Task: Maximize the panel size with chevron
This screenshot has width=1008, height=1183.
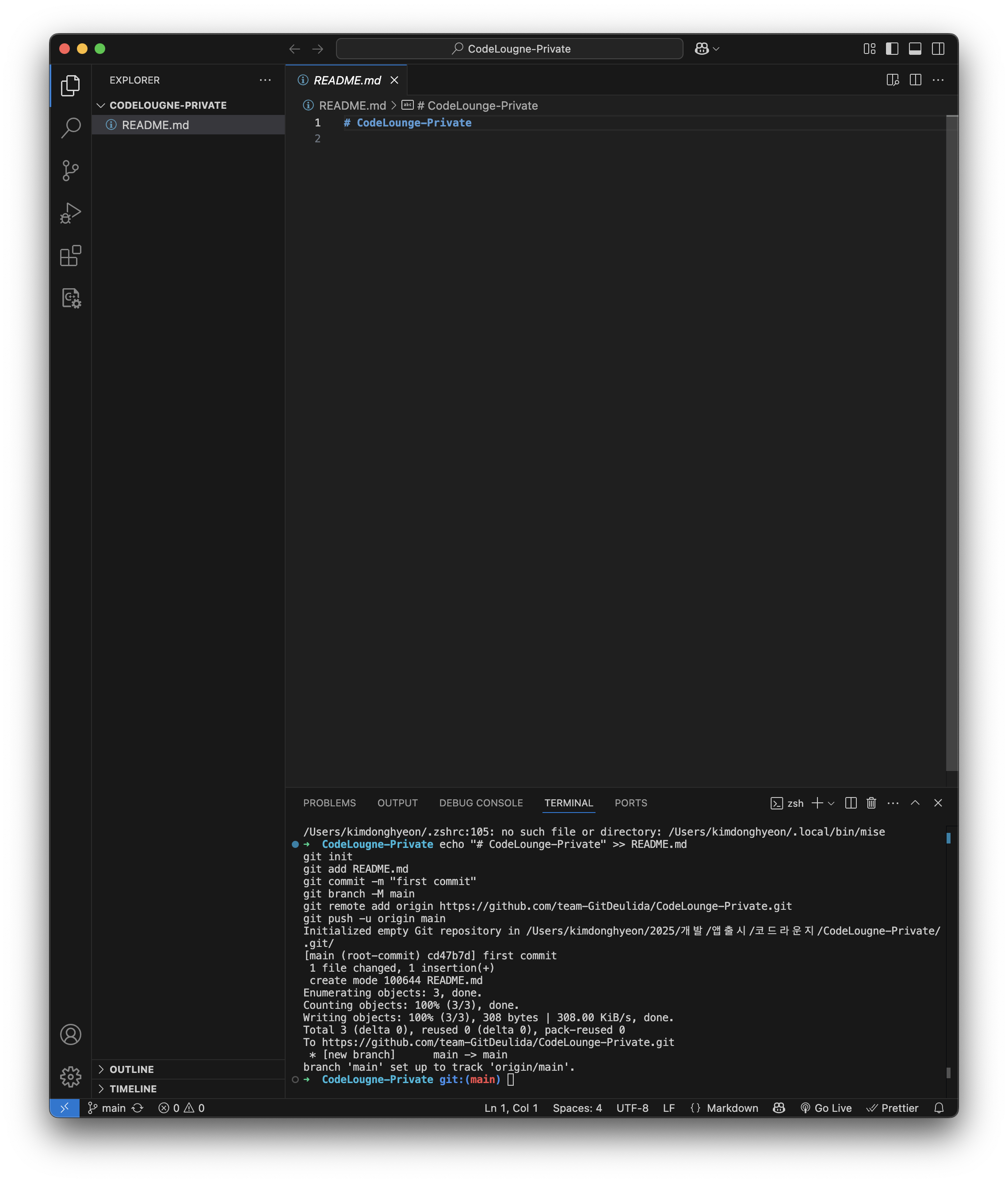Action: coord(914,803)
